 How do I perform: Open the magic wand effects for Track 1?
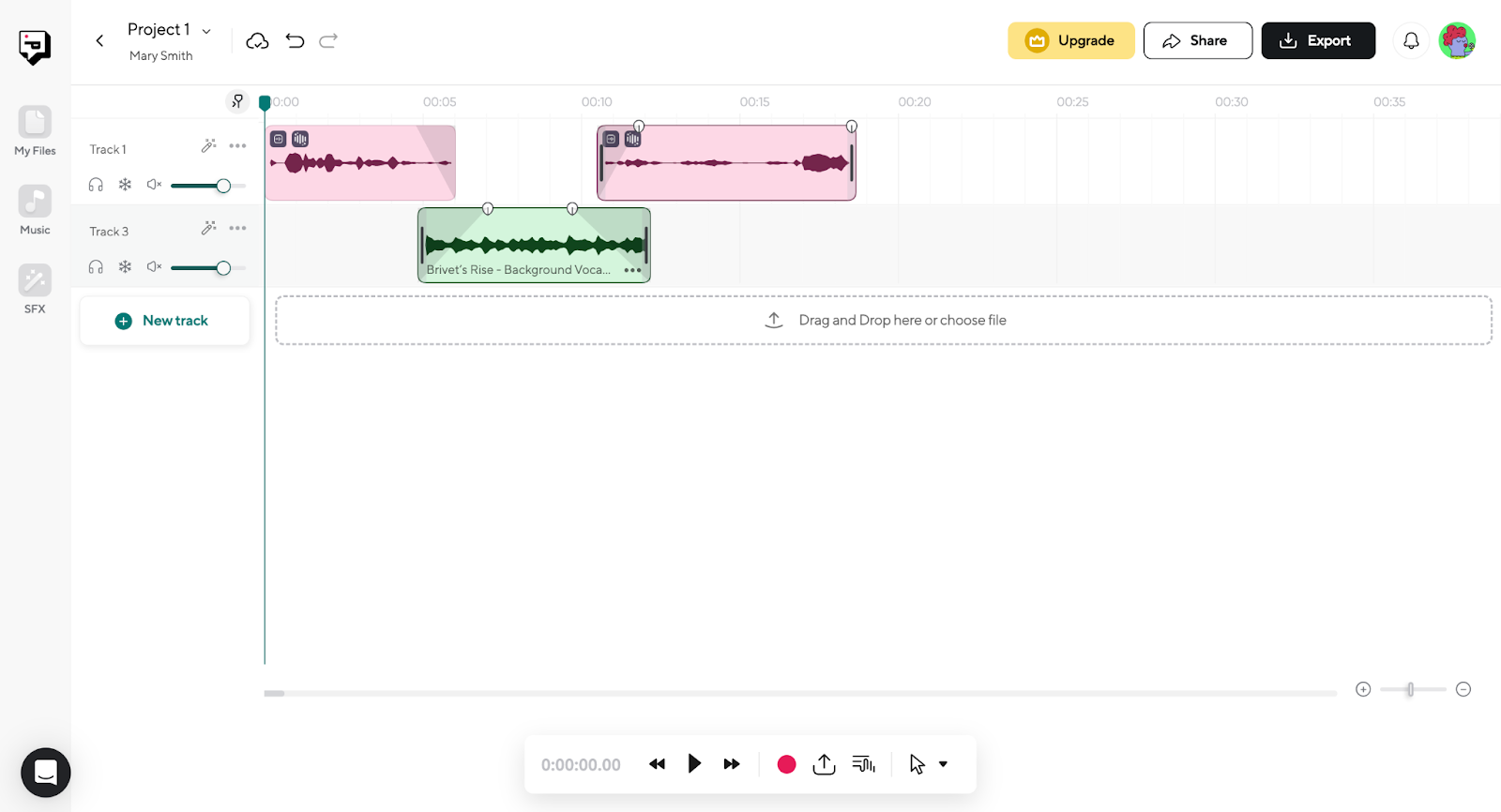point(208,145)
